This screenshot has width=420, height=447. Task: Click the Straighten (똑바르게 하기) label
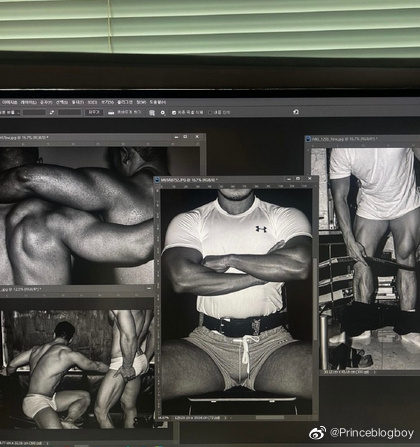(x=129, y=113)
